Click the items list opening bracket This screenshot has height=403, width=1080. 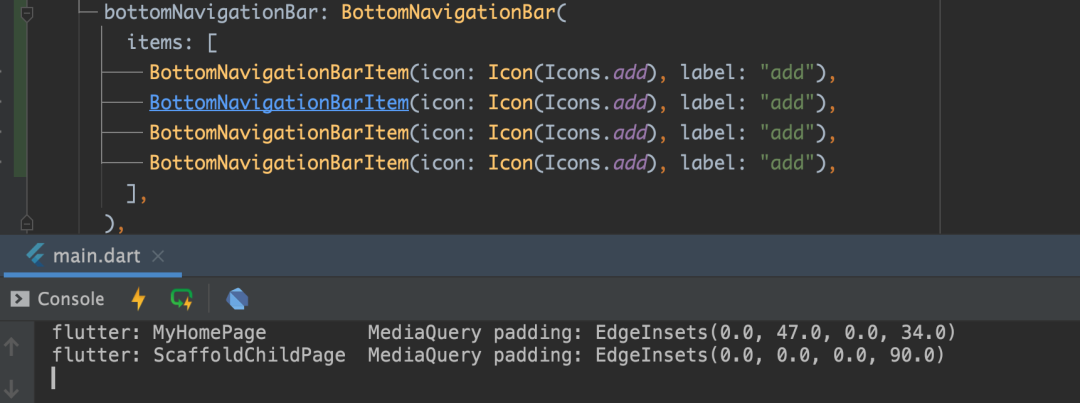211,43
